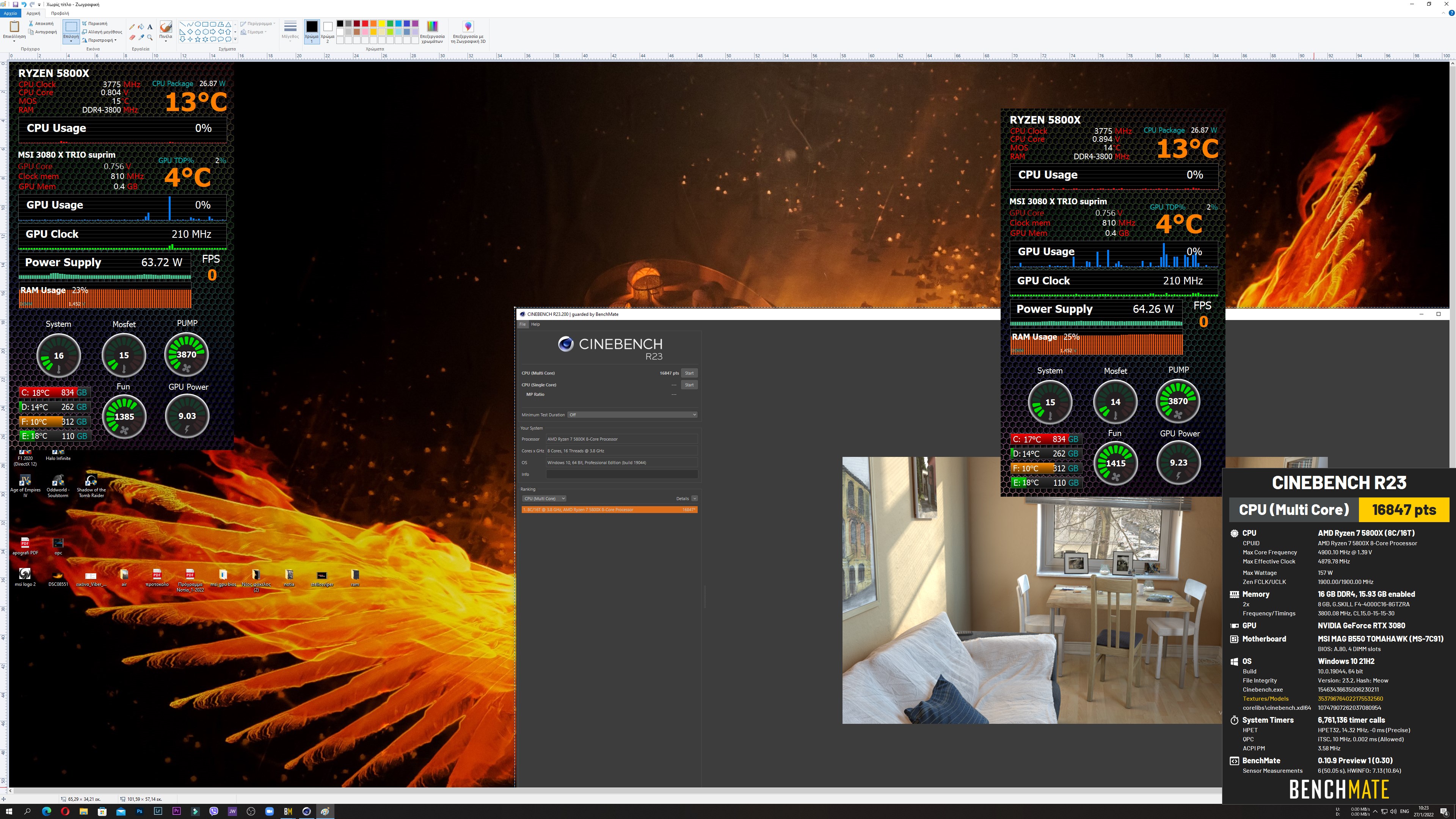Click the Undo arrow in the title bar

pos(24,4)
